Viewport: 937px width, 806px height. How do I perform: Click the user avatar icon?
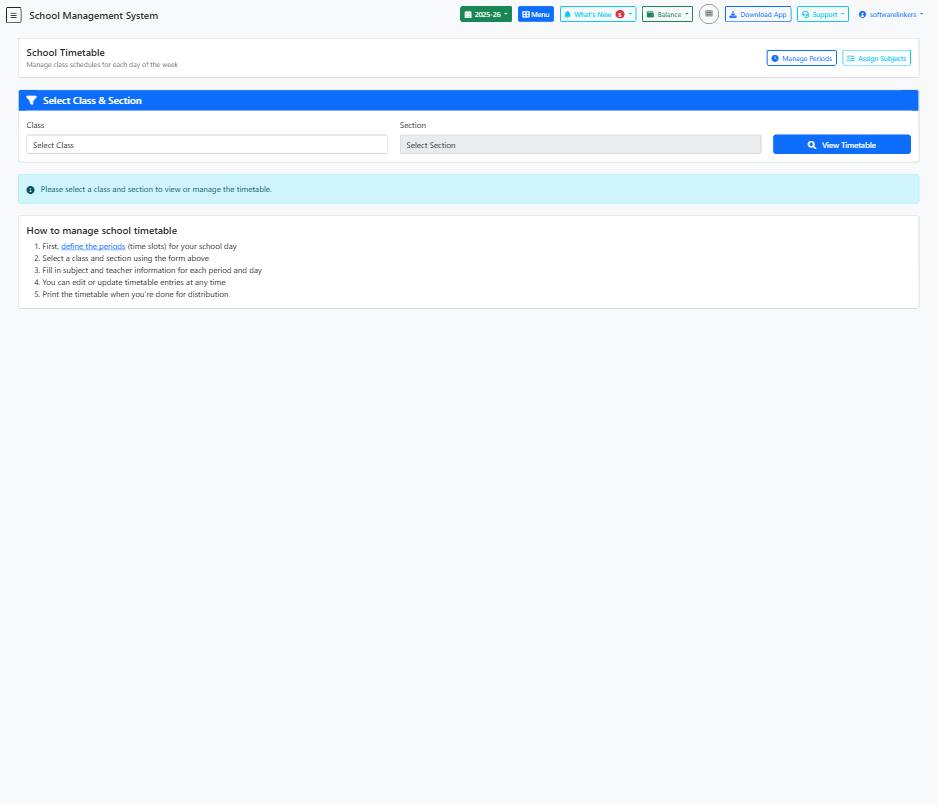point(862,15)
